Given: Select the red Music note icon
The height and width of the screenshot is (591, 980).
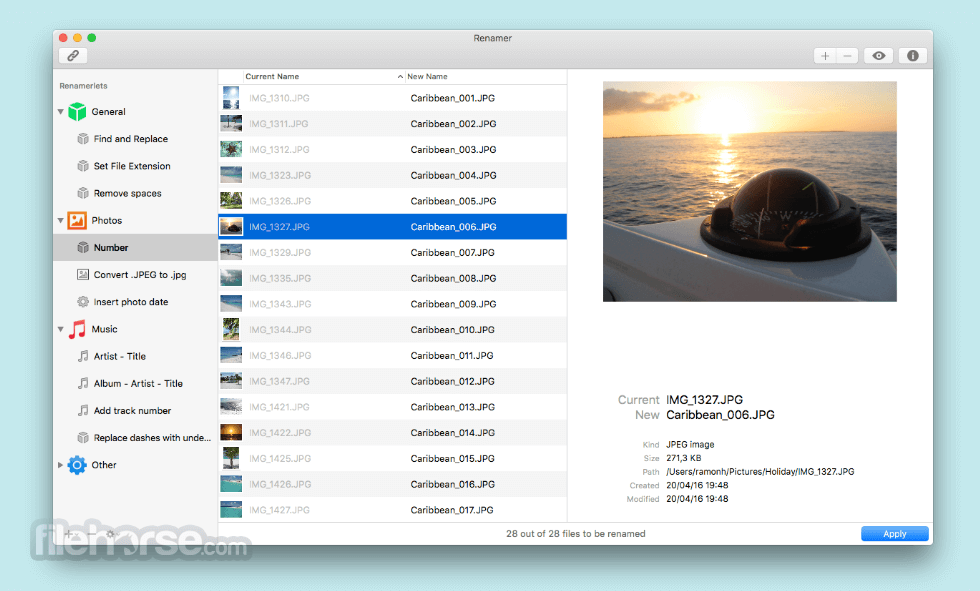Looking at the screenshot, I should (77, 329).
